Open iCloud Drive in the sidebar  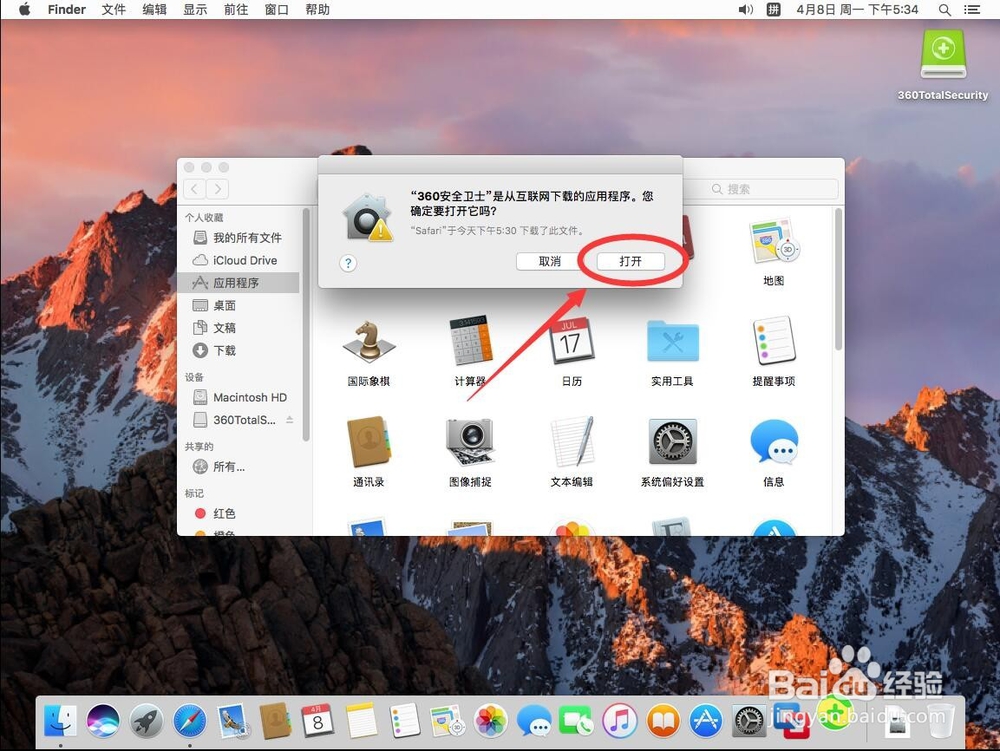click(239, 260)
